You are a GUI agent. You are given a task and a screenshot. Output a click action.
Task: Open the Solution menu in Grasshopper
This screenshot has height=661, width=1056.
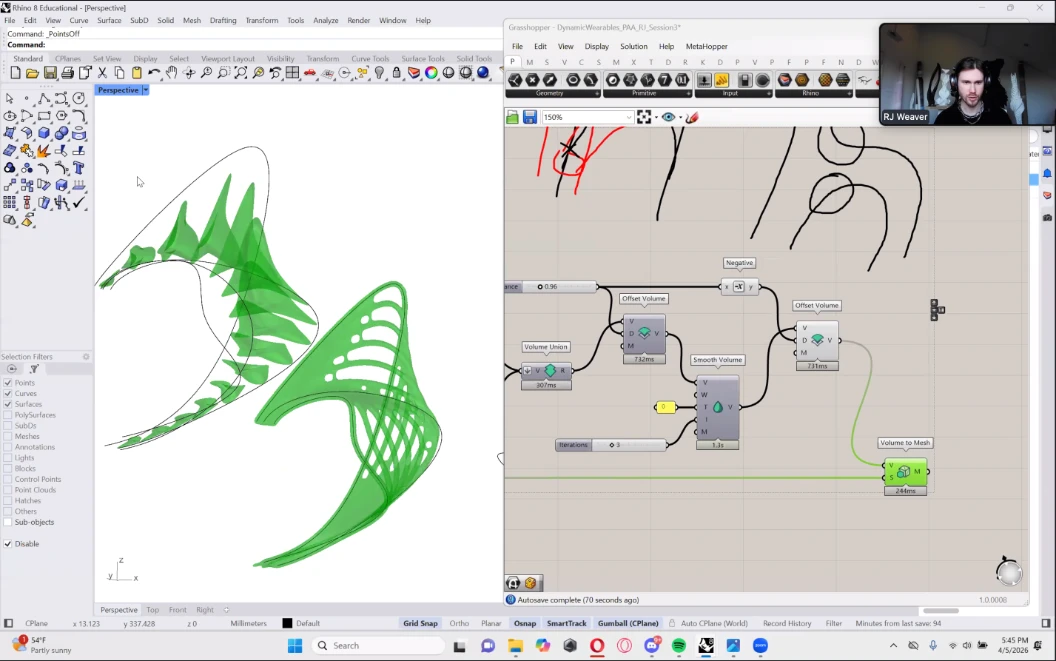633,47
